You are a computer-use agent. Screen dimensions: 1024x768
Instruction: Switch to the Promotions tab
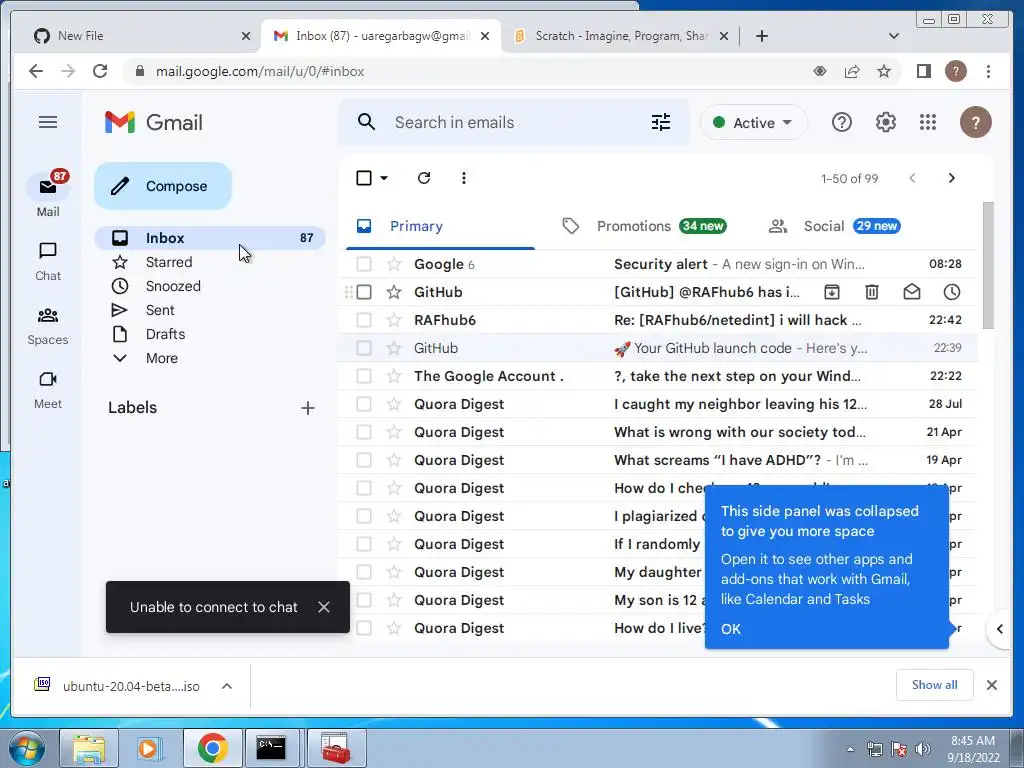point(644,226)
